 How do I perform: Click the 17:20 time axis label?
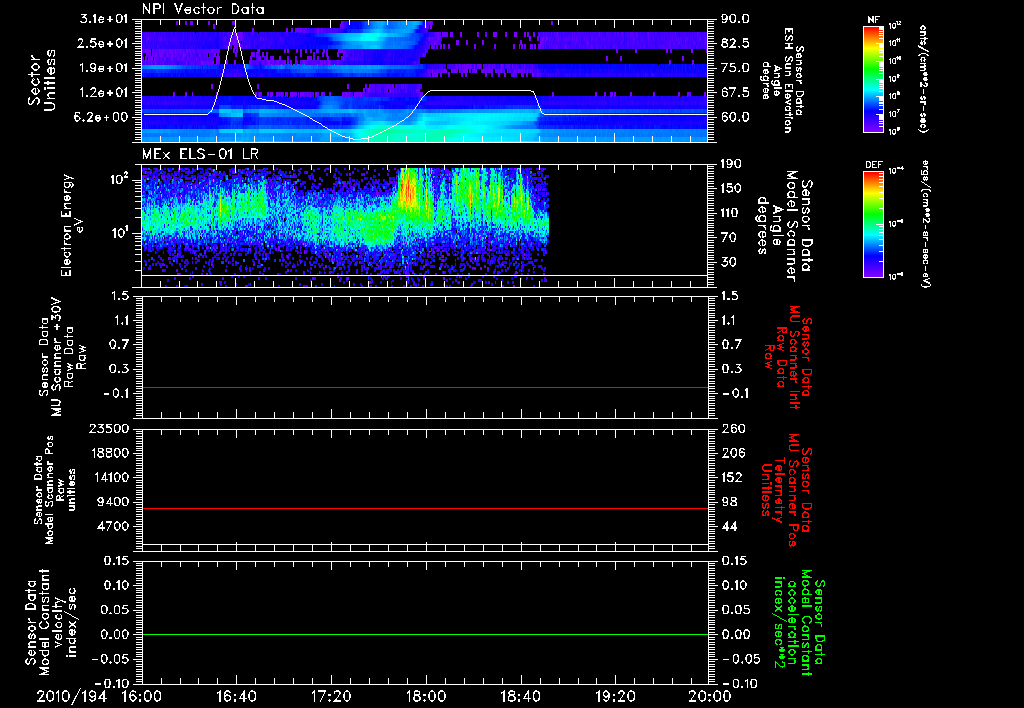coord(331,696)
